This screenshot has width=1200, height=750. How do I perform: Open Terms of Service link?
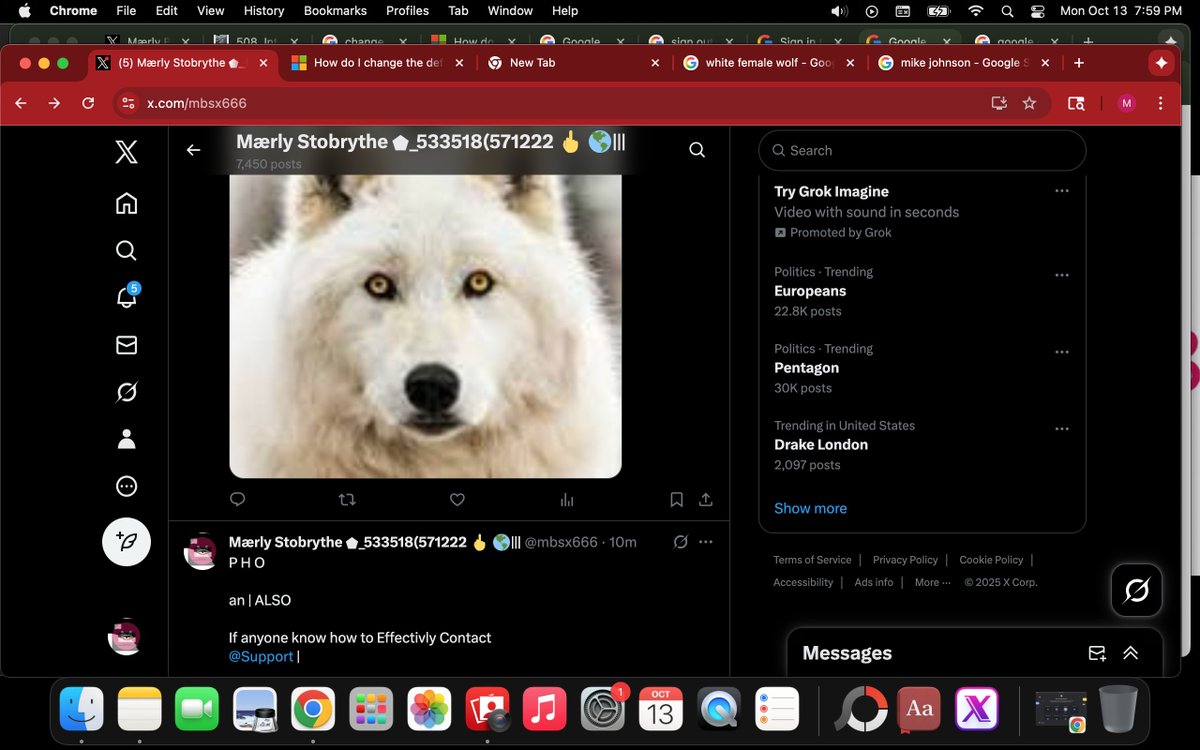coord(812,560)
